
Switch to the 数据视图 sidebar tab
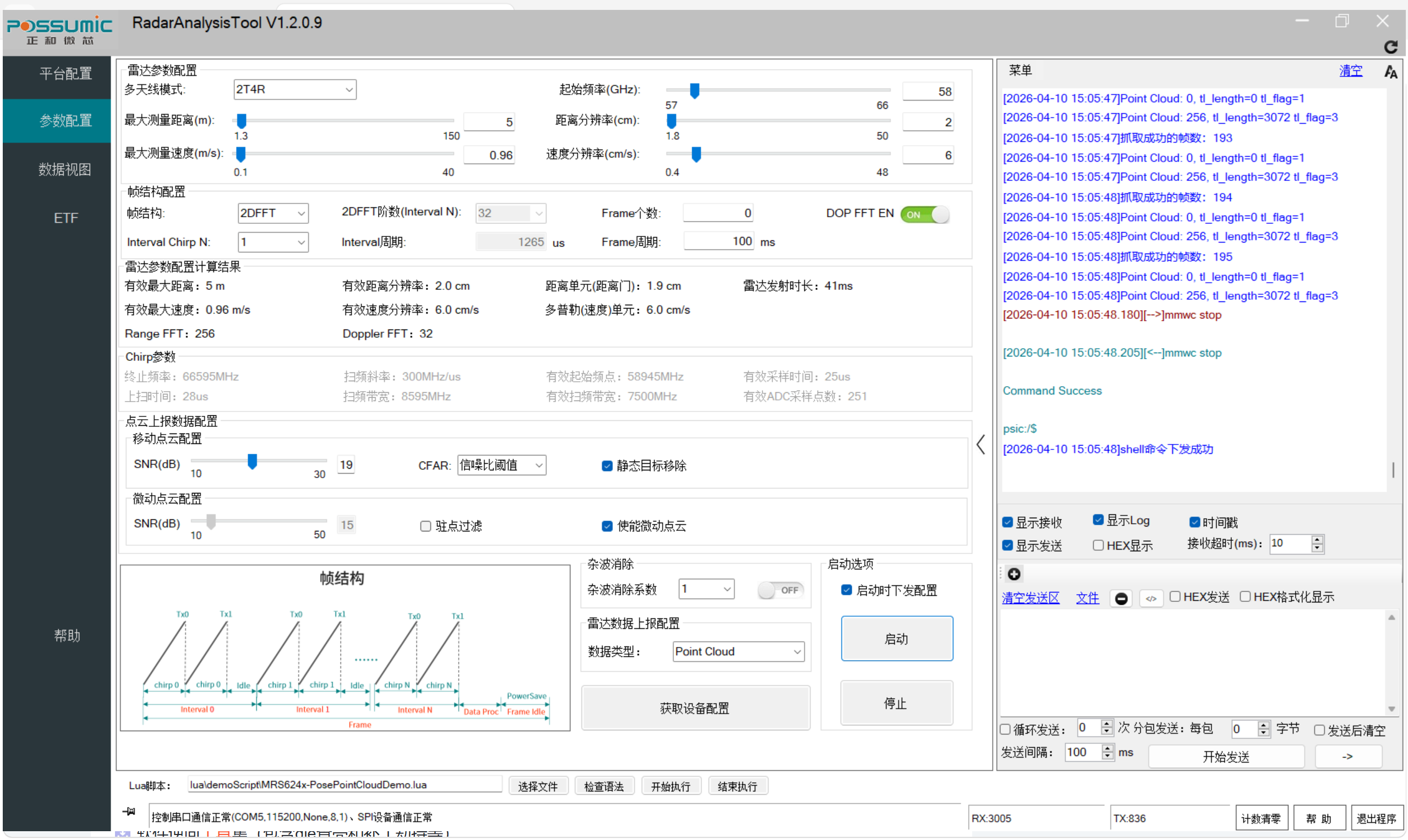pos(65,169)
